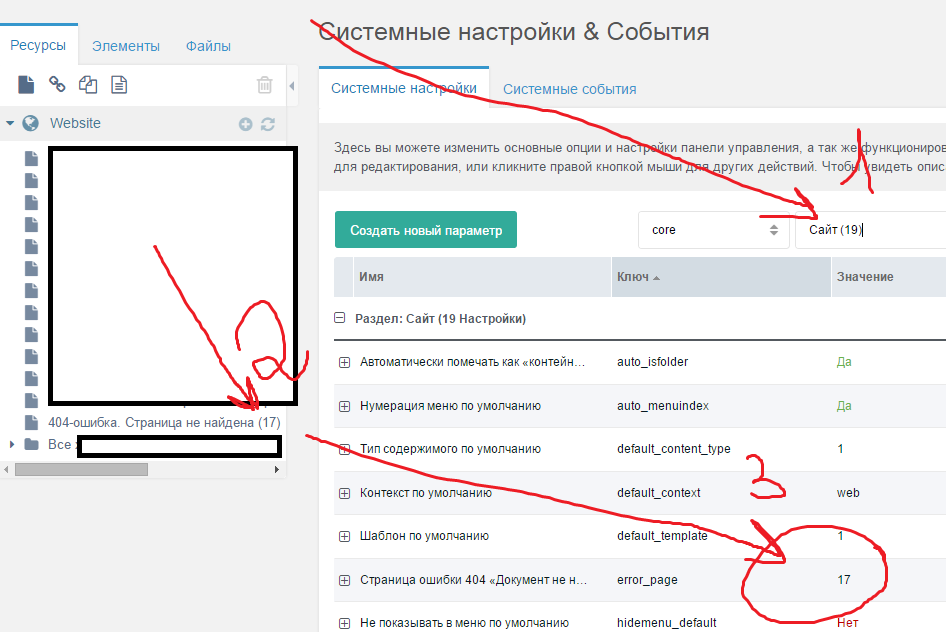Image resolution: width=946 pixels, height=632 pixels.
Task: Click the tree scrollbar left arrow
Action: pyautogui.click(x=6, y=469)
